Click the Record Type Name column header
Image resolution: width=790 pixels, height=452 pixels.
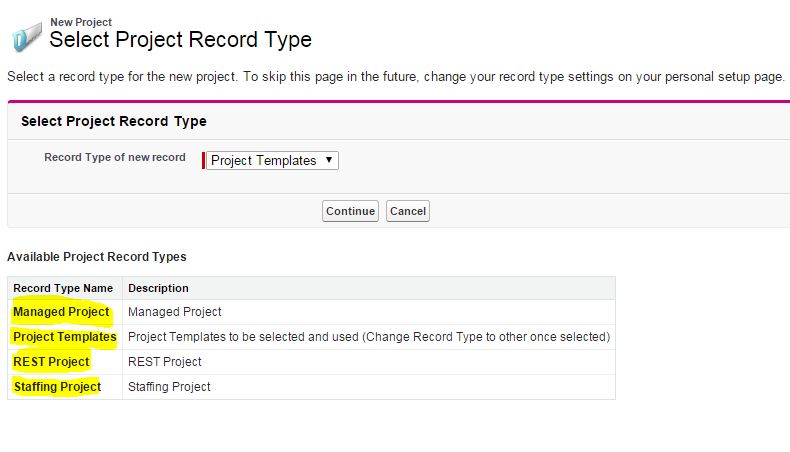coord(63,288)
